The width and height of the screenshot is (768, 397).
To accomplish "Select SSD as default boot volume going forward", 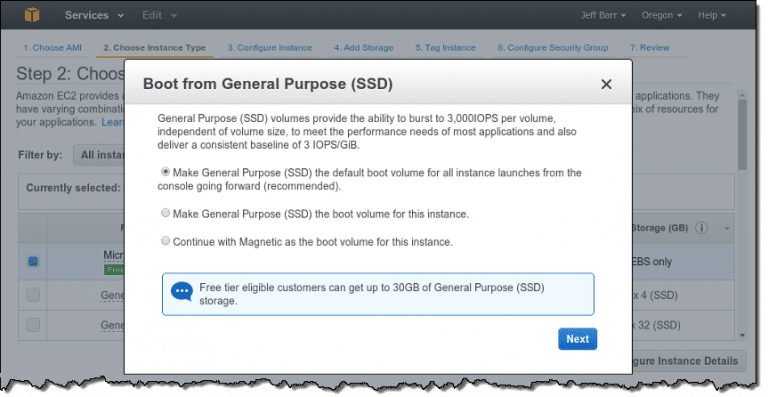I will click(166, 172).
